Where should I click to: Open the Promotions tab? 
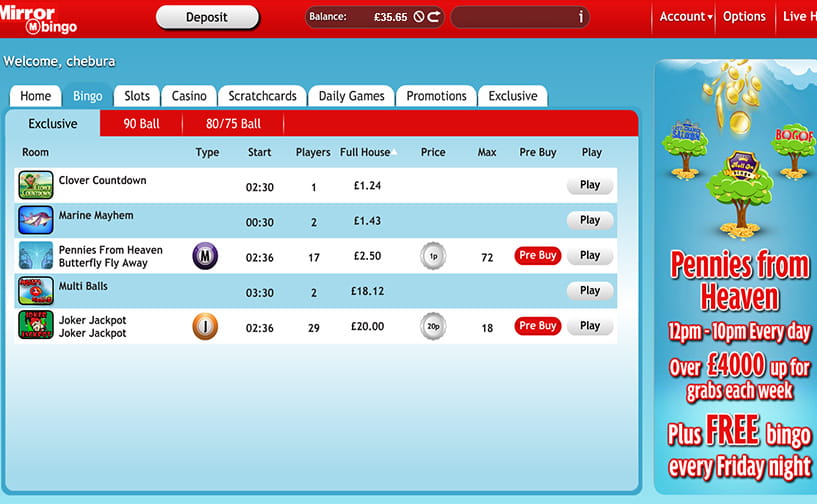437,96
